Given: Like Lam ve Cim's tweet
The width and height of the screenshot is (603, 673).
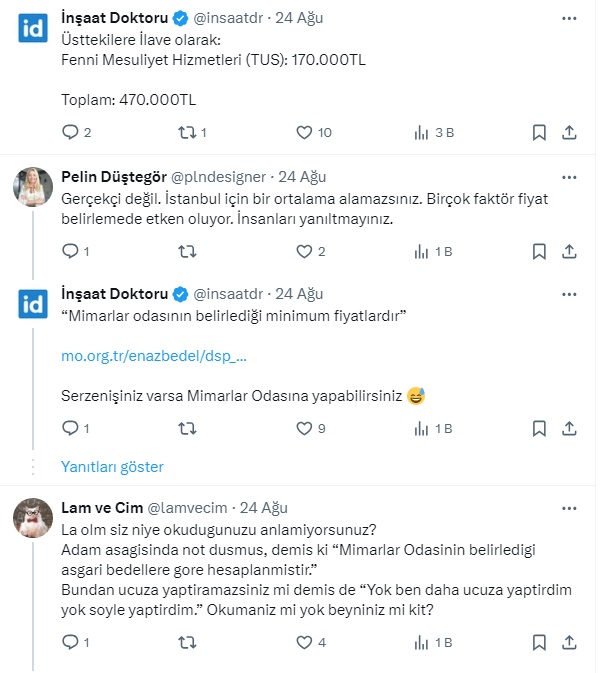Looking at the screenshot, I should pos(304,643).
